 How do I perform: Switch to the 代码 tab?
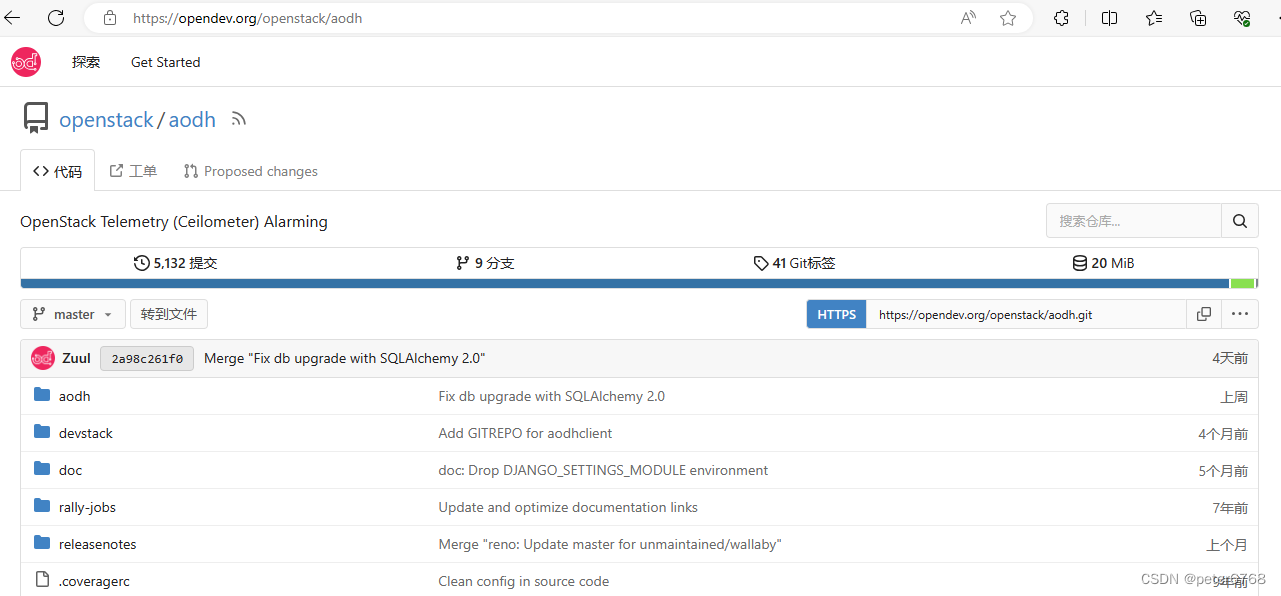coord(58,171)
